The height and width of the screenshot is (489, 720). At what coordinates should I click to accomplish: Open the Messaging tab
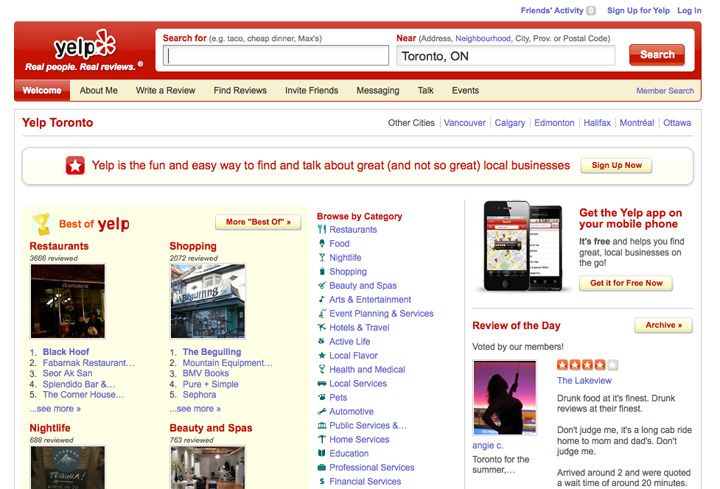click(x=378, y=90)
